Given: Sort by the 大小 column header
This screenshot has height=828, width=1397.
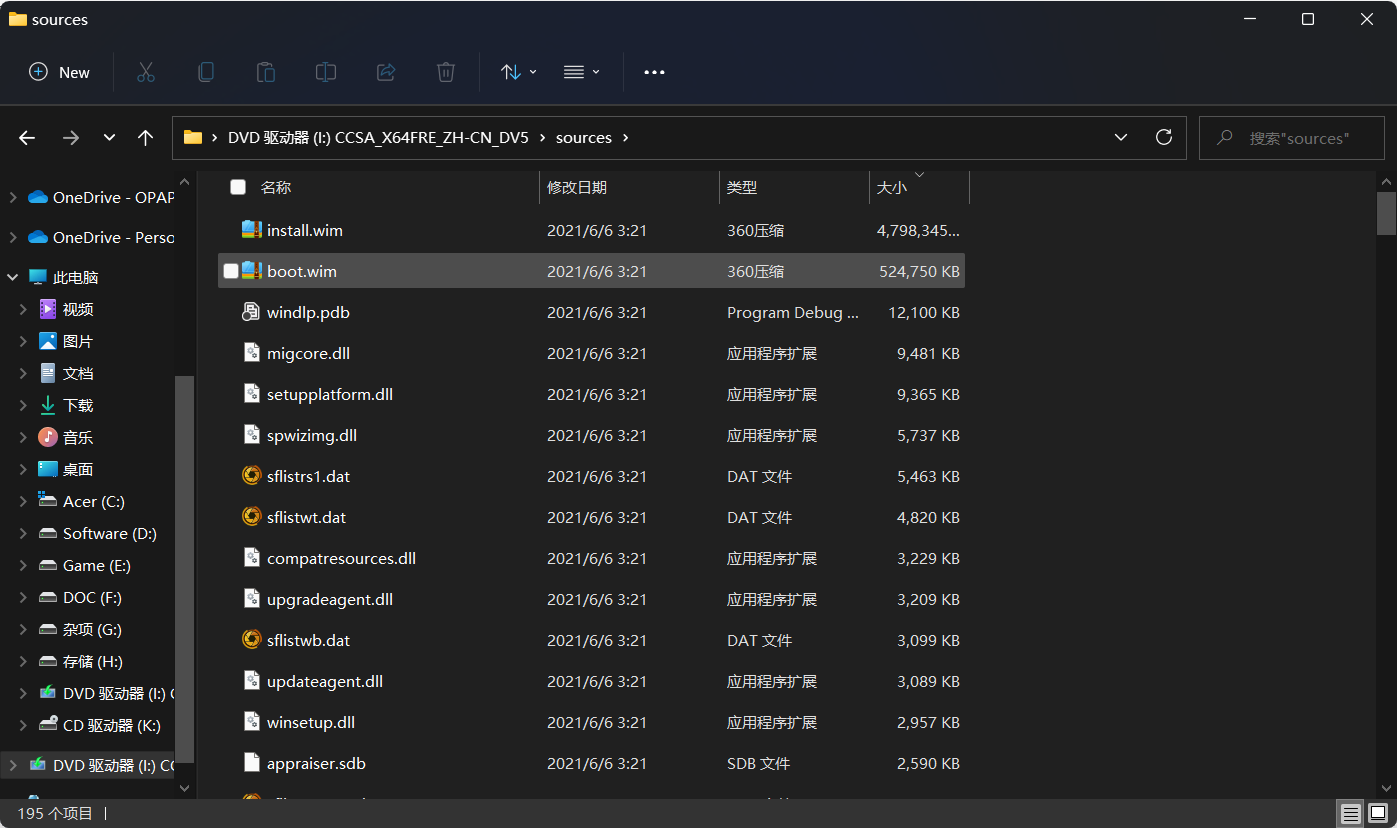Looking at the screenshot, I should 892,187.
